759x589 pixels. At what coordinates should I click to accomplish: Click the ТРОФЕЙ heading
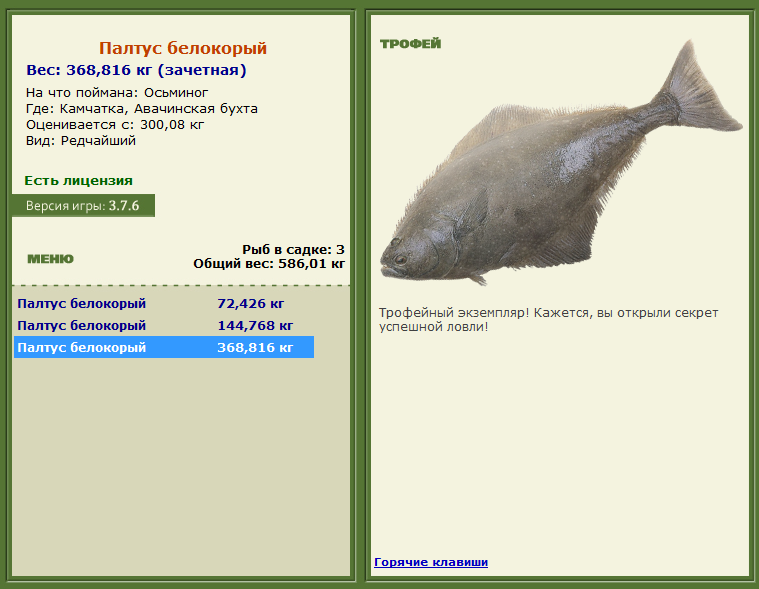click(x=410, y=44)
